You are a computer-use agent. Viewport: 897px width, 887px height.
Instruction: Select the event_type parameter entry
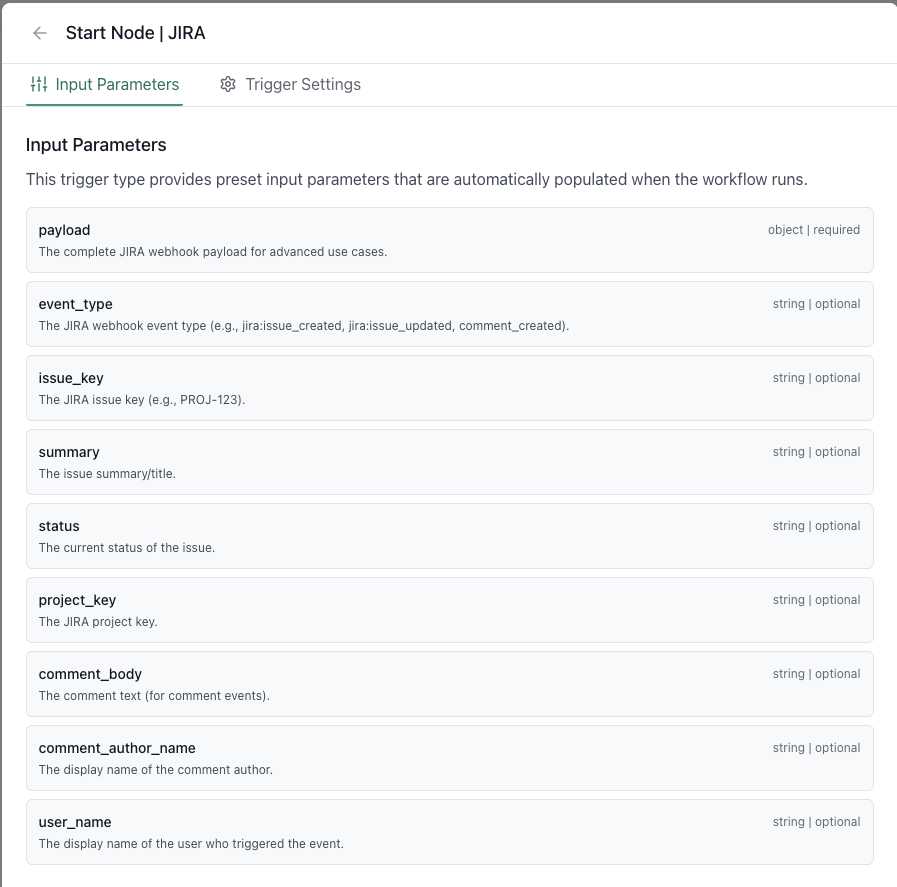pos(448,314)
